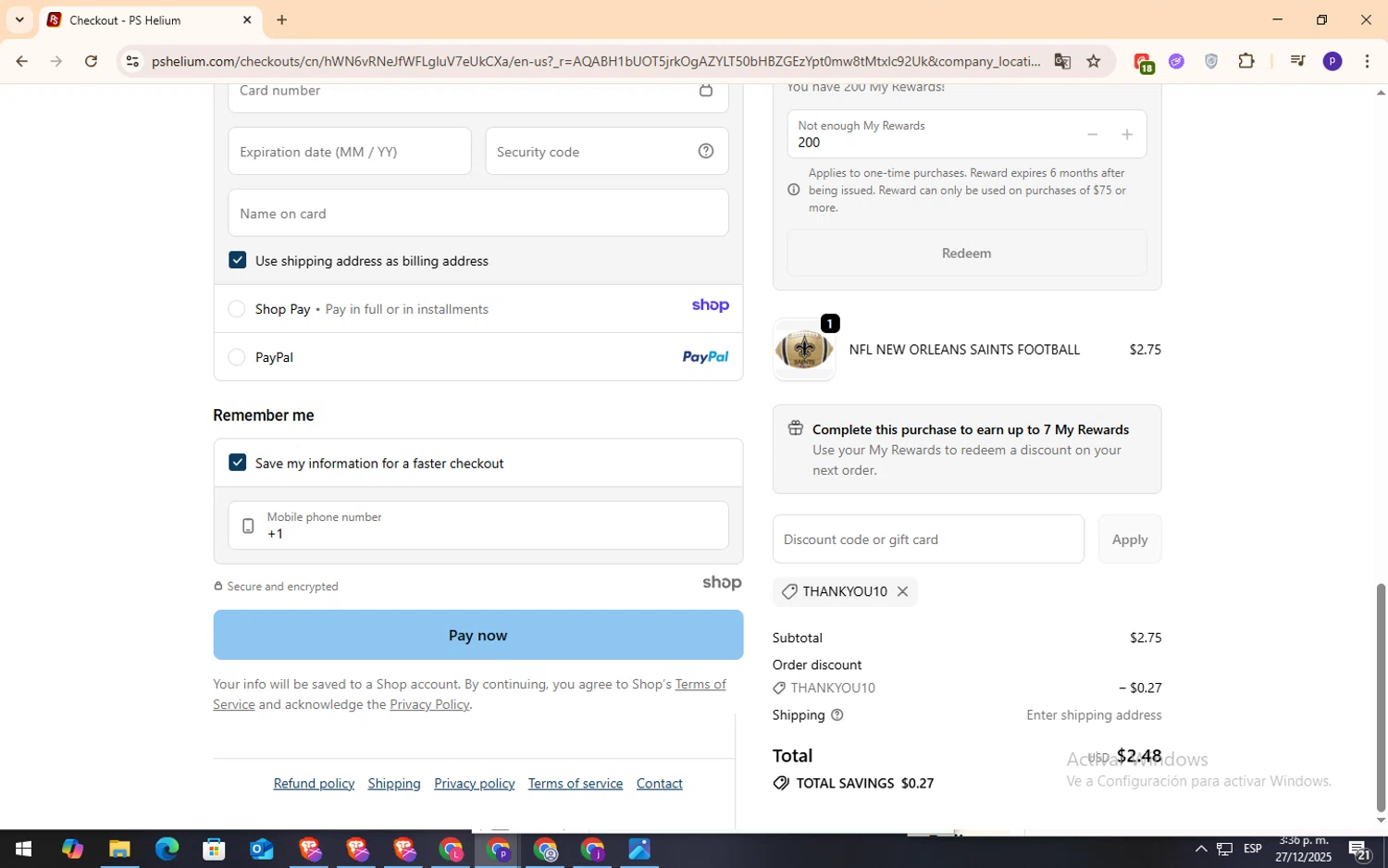This screenshot has width=1388, height=868.
Task: Open Copilot from the taskbar
Action: 72,849
